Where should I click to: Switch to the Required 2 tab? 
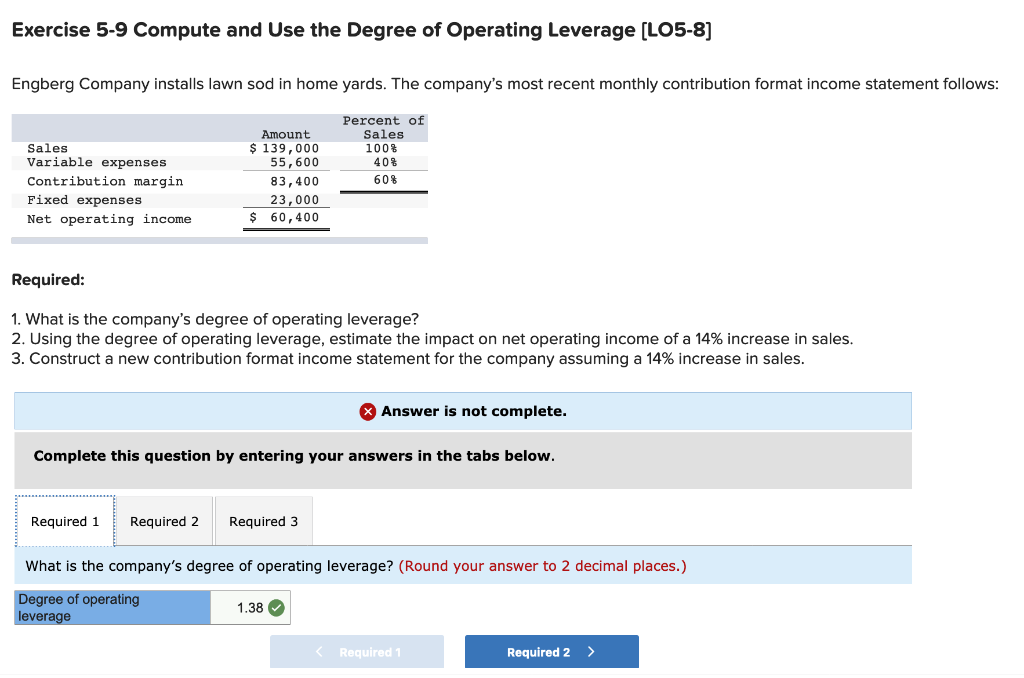(163, 520)
